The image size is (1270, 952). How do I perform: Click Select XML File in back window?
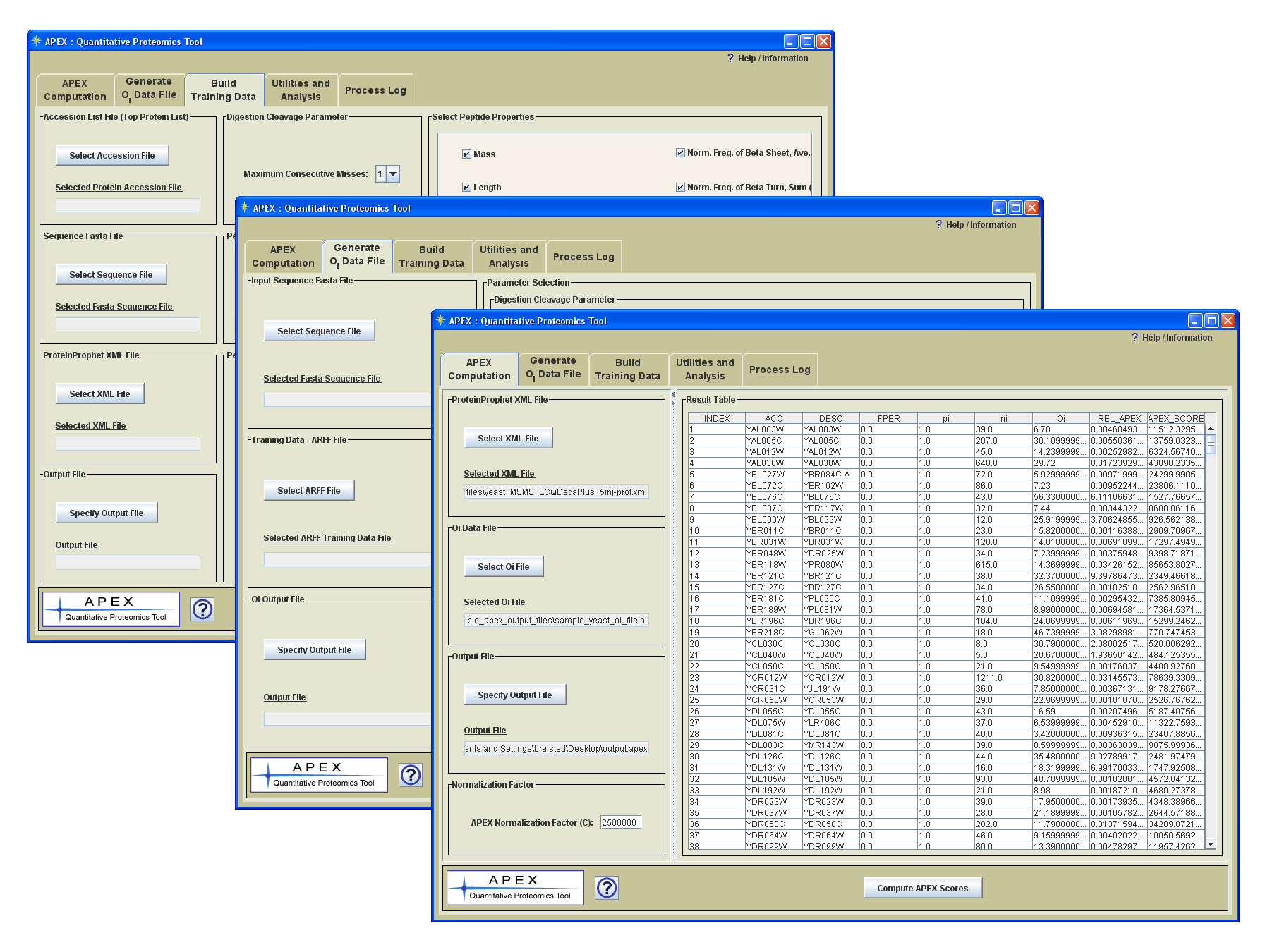point(99,394)
